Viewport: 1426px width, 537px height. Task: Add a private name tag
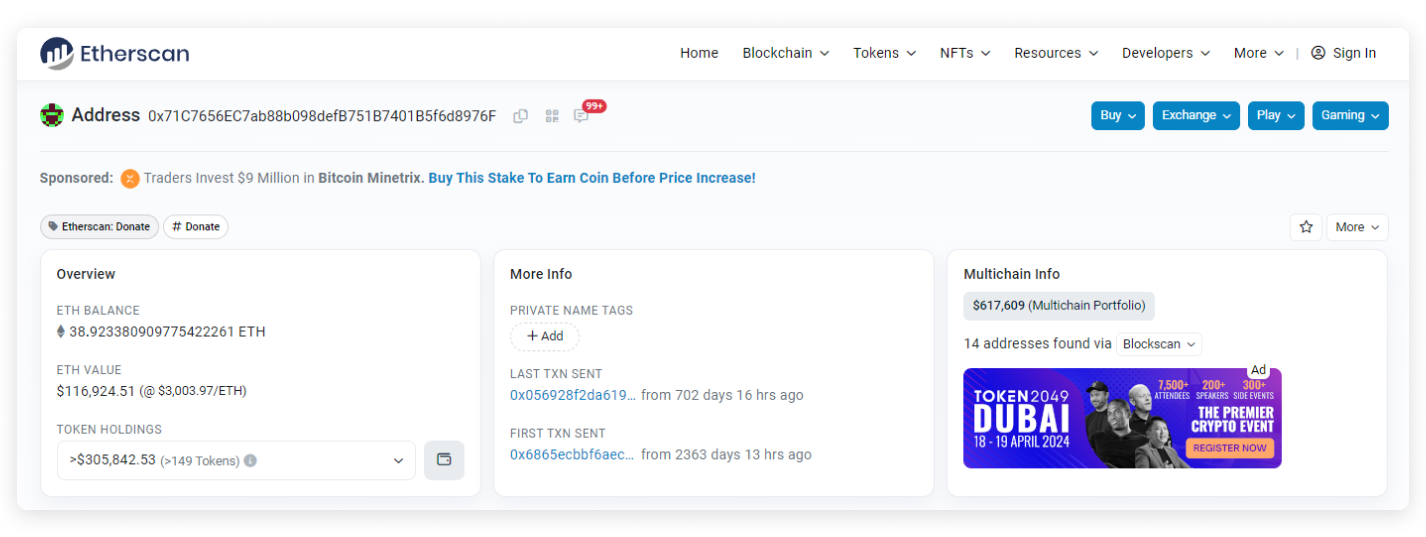pos(544,336)
